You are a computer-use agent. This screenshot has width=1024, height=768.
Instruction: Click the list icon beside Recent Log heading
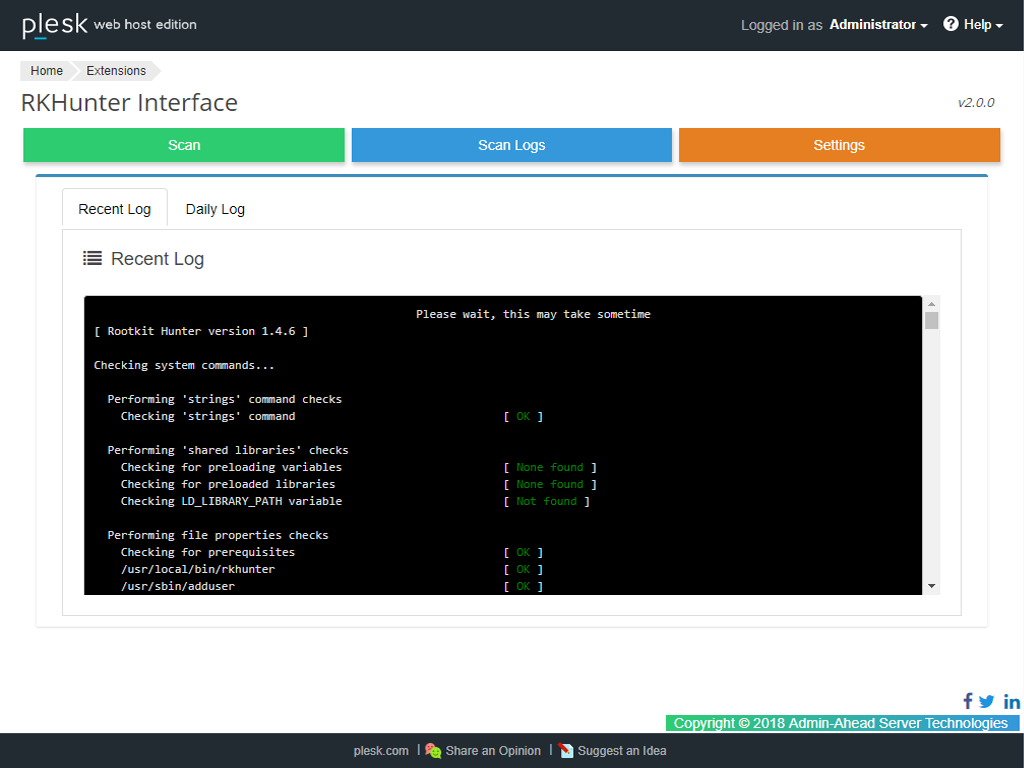point(92,259)
